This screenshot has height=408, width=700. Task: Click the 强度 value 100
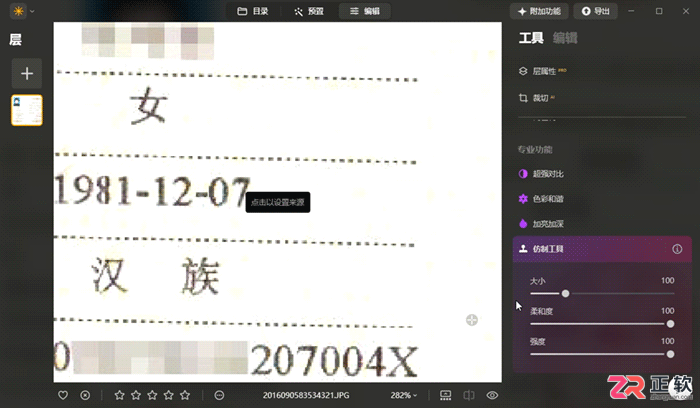pos(667,341)
